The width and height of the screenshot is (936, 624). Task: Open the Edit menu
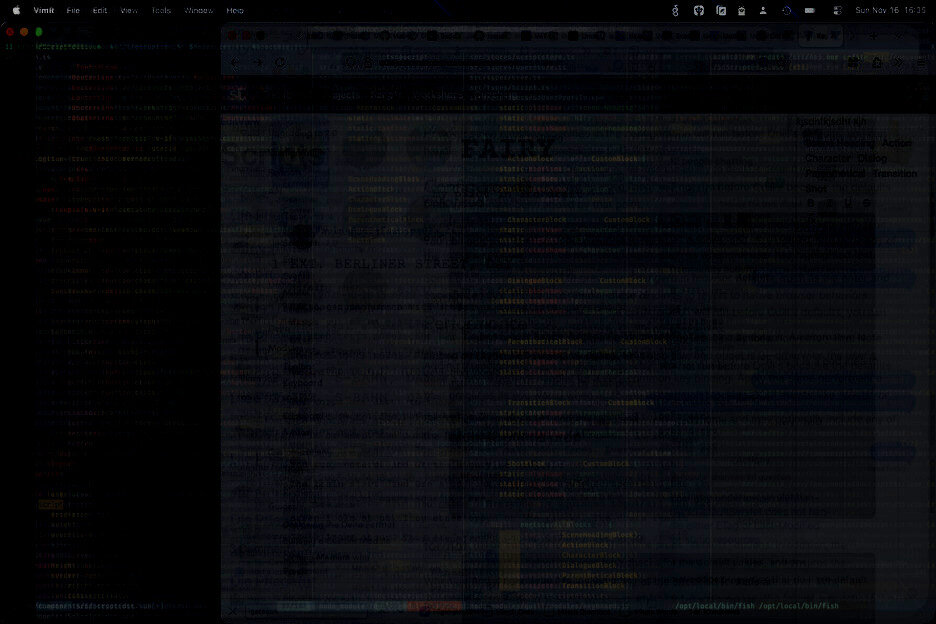(x=100, y=10)
